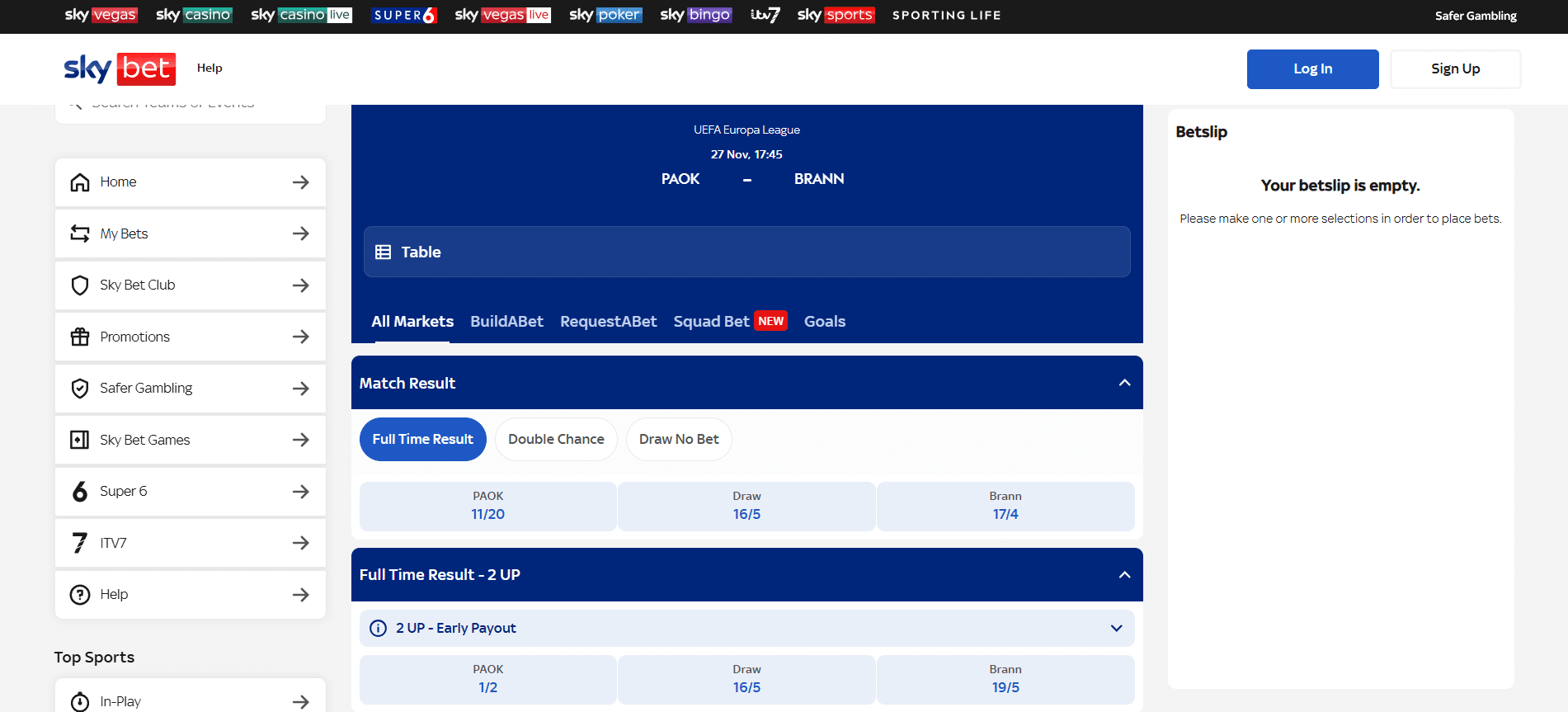Expand the Table panel
Screen dimensions: 1568x712
click(747, 252)
